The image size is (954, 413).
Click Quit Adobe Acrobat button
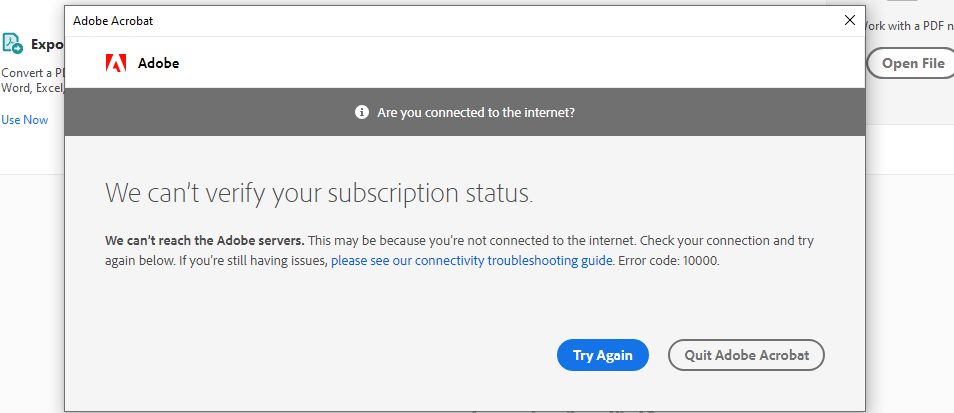(x=746, y=355)
